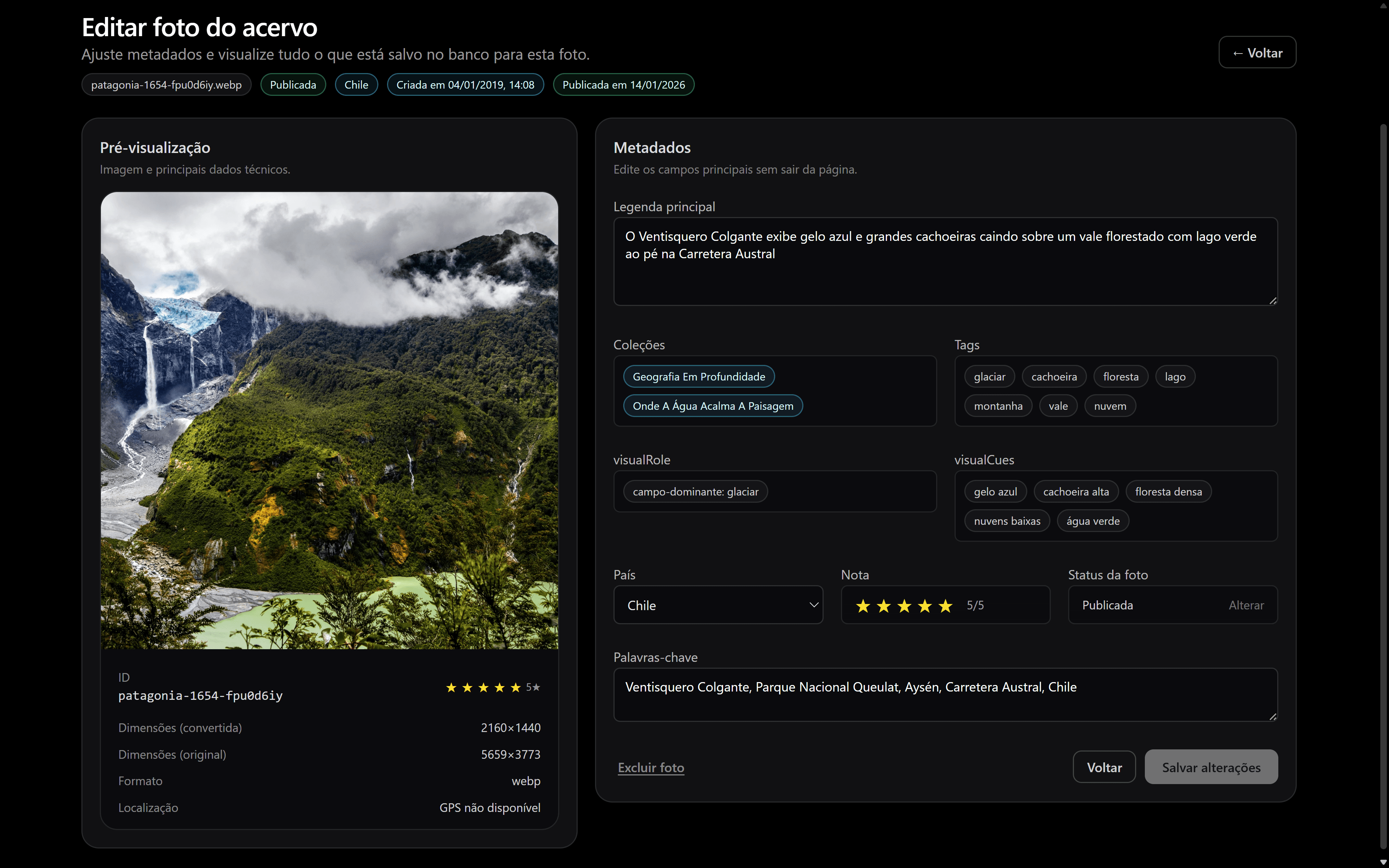Click scrollbar down arrow at page bottom

click(x=1383, y=862)
